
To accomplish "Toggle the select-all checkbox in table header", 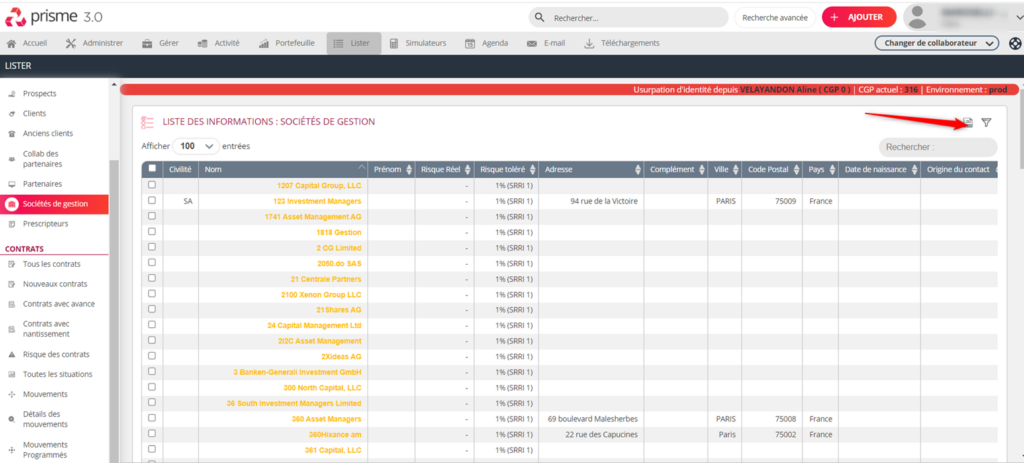I will [152, 169].
